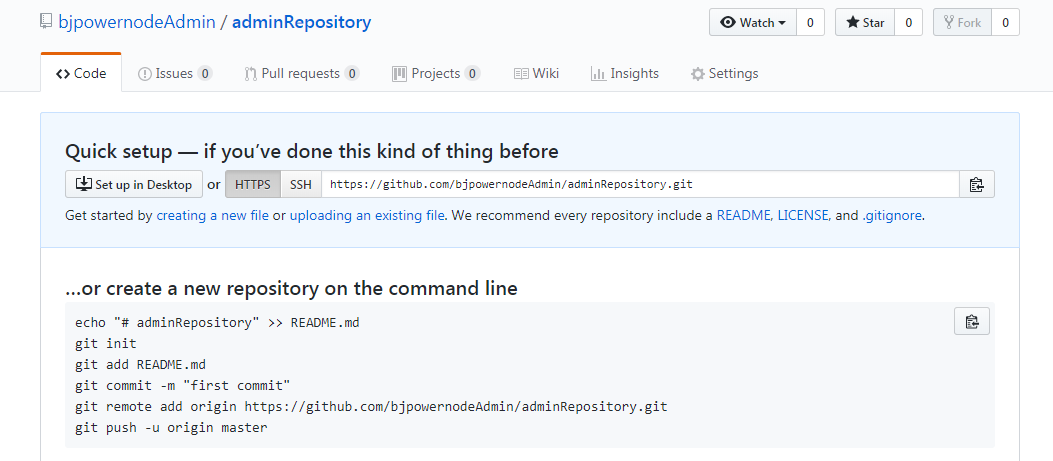
Task: Switch clone URL to SSH
Action: pyautogui.click(x=301, y=184)
